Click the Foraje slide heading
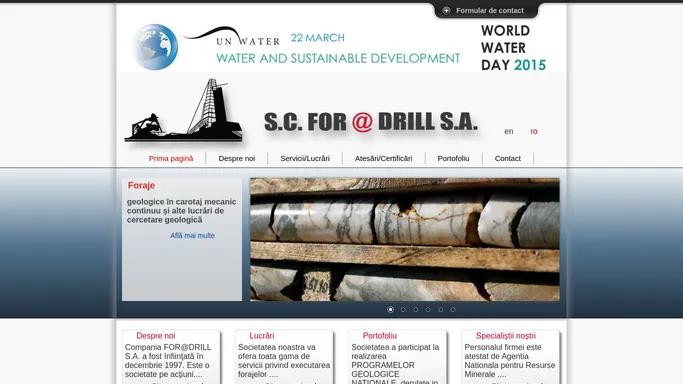The image size is (683, 384). point(142,185)
